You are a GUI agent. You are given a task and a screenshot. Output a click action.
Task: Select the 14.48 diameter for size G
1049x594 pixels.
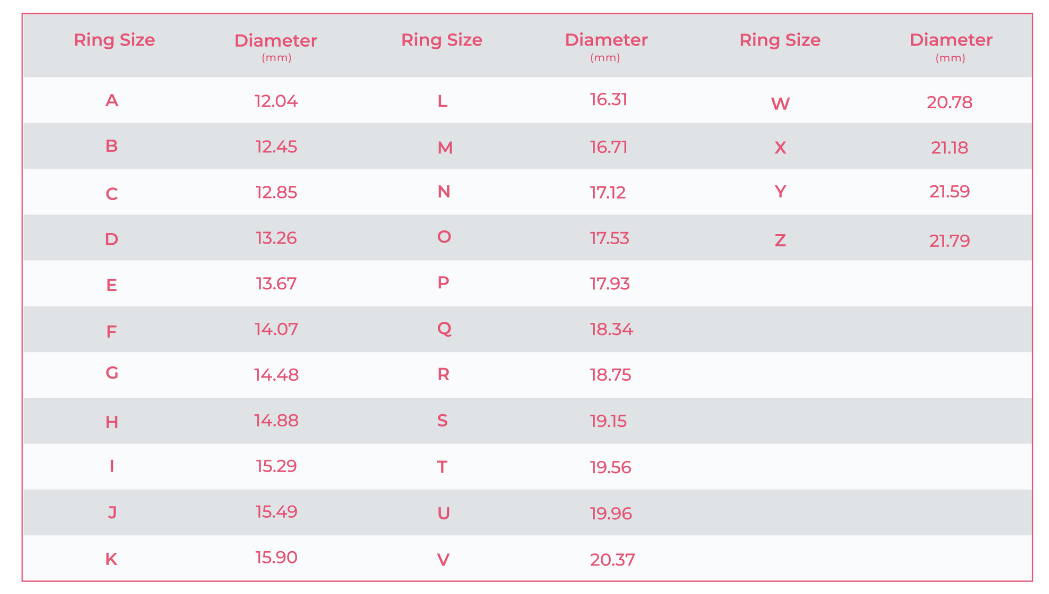276,375
